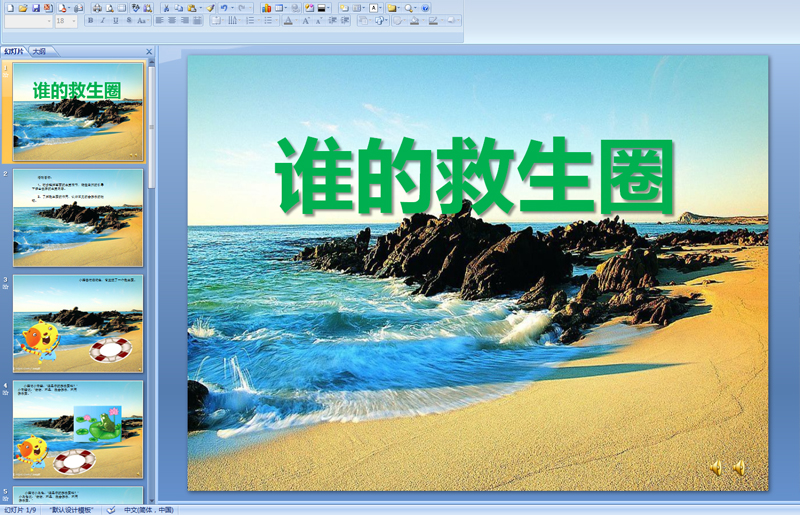This screenshot has width=800, height=515.
Task: Increase font size with large A
Action: (306, 20)
